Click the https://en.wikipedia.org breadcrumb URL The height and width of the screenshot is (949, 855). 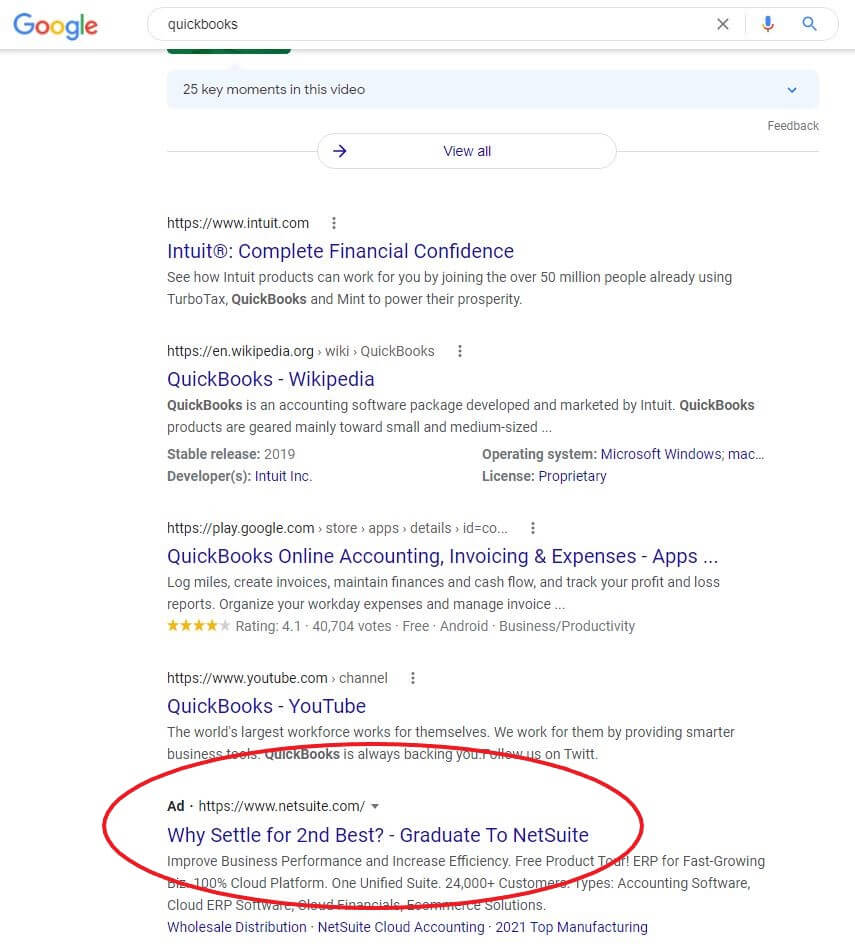pos(301,351)
